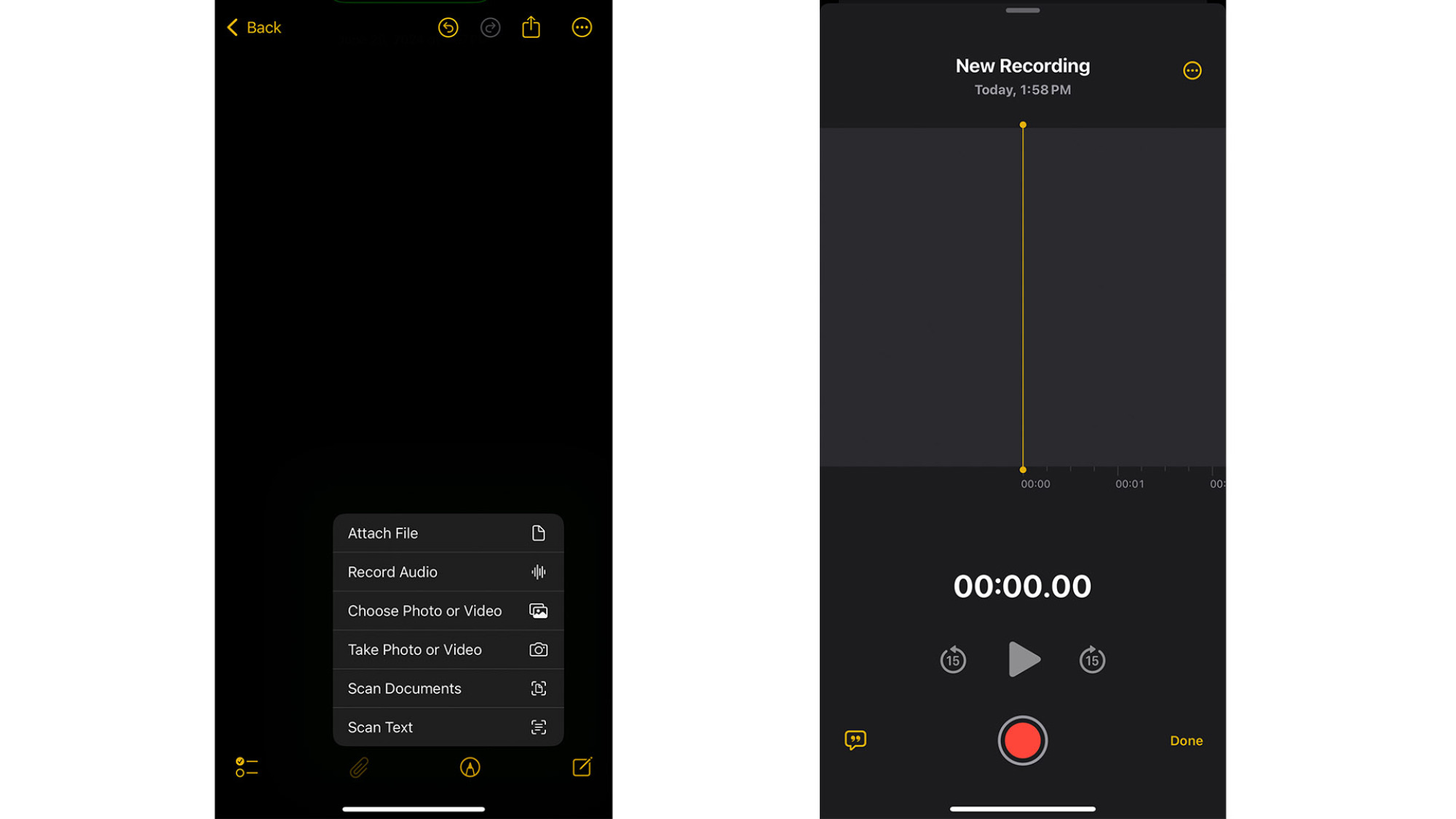
Task: Tap Take Photo or Video option
Action: [x=446, y=649]
